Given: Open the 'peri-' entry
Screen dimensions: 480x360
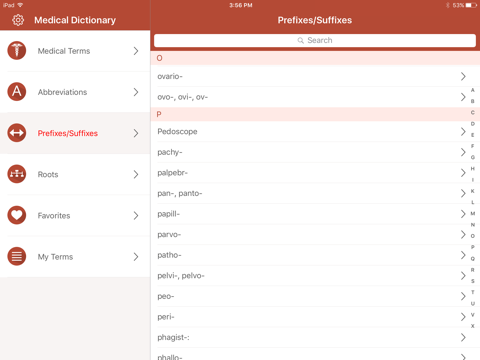Looking at the screenshot, I should pos(315,317).
